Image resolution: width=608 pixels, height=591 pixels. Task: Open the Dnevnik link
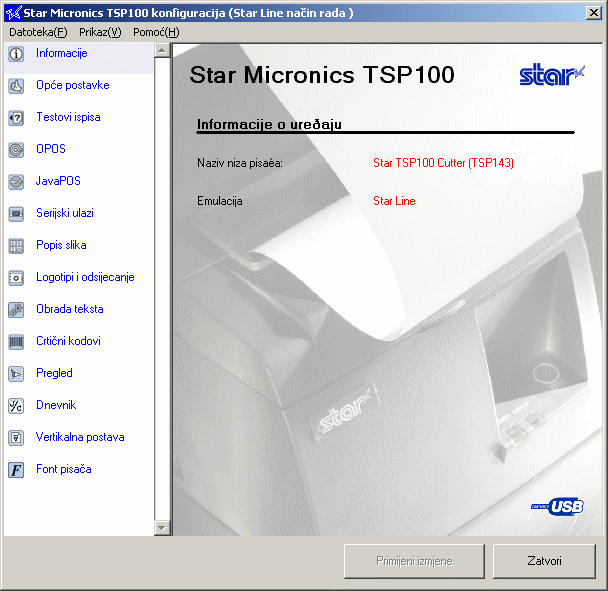56,405
